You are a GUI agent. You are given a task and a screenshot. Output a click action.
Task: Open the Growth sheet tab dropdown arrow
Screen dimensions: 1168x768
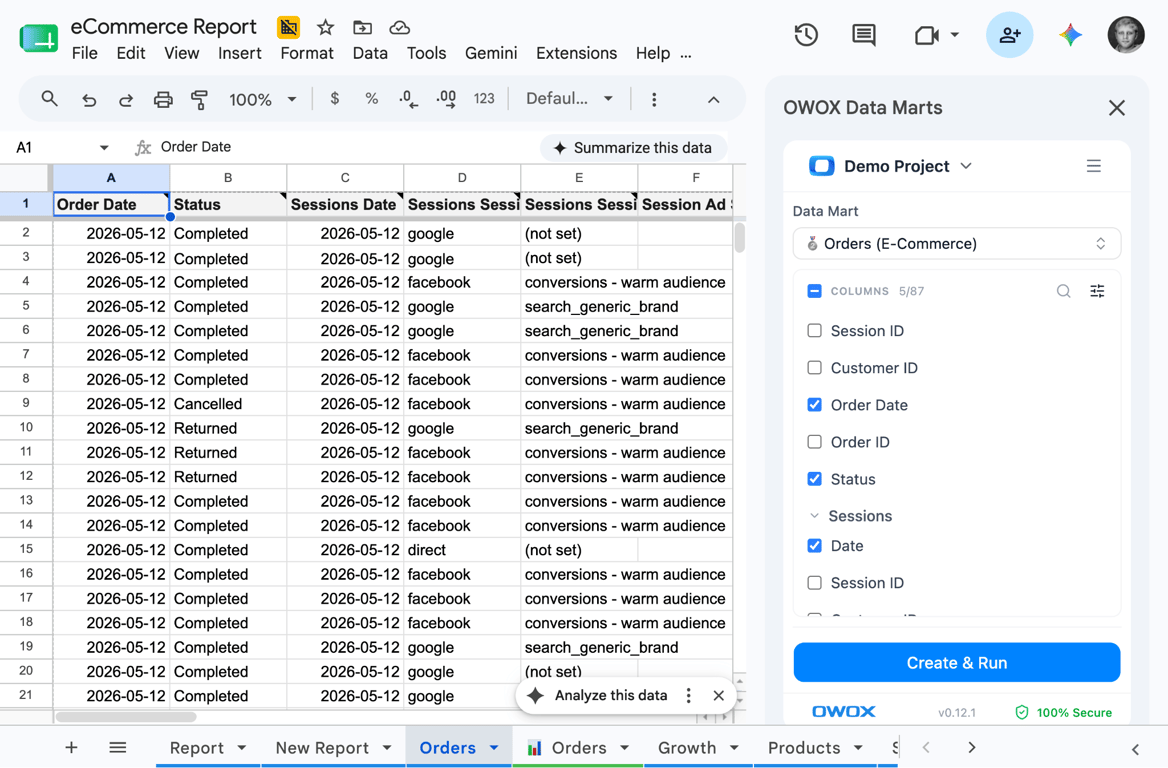coord(734,748)
